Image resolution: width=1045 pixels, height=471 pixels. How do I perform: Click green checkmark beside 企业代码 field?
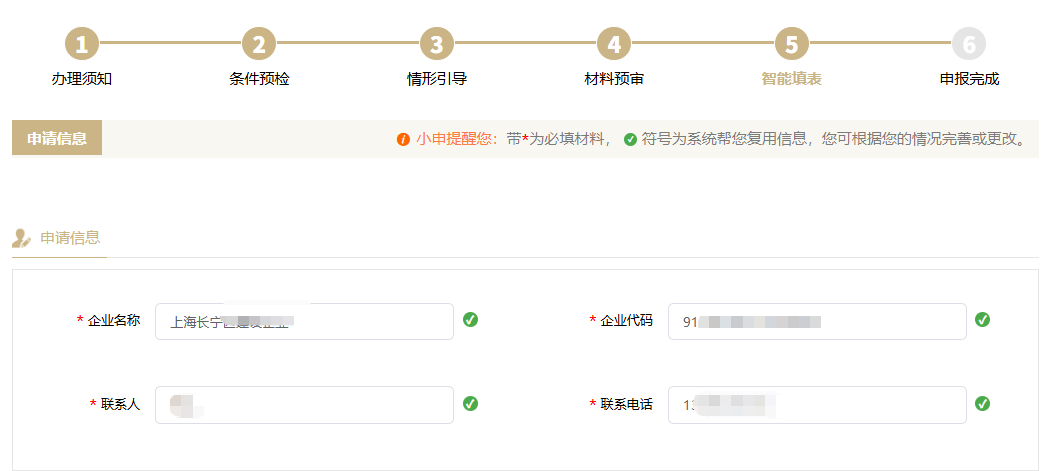[983, 320]
